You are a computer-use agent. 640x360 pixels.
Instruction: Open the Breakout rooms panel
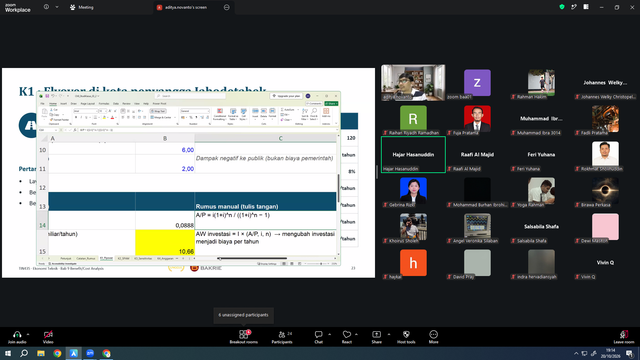pos(244,337)
